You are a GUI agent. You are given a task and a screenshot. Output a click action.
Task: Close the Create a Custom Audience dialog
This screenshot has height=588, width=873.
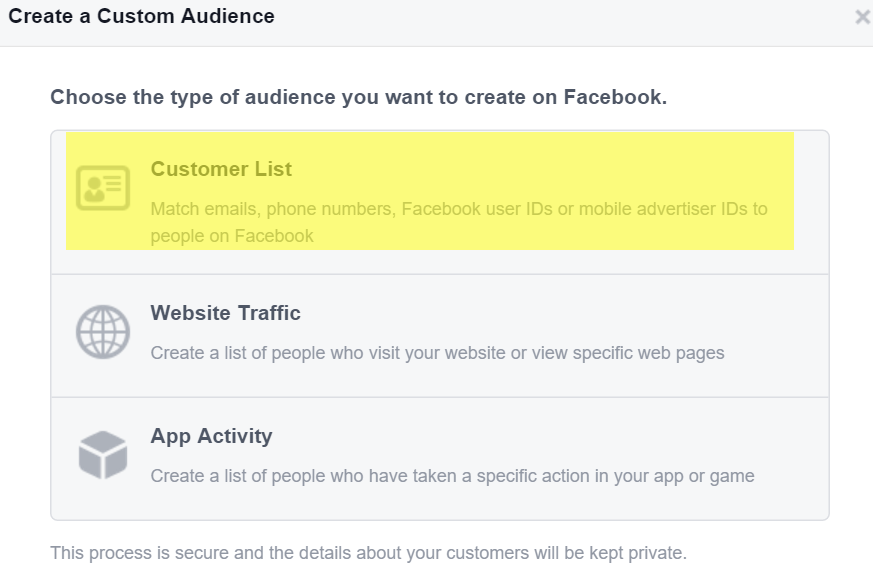(863, 17)
